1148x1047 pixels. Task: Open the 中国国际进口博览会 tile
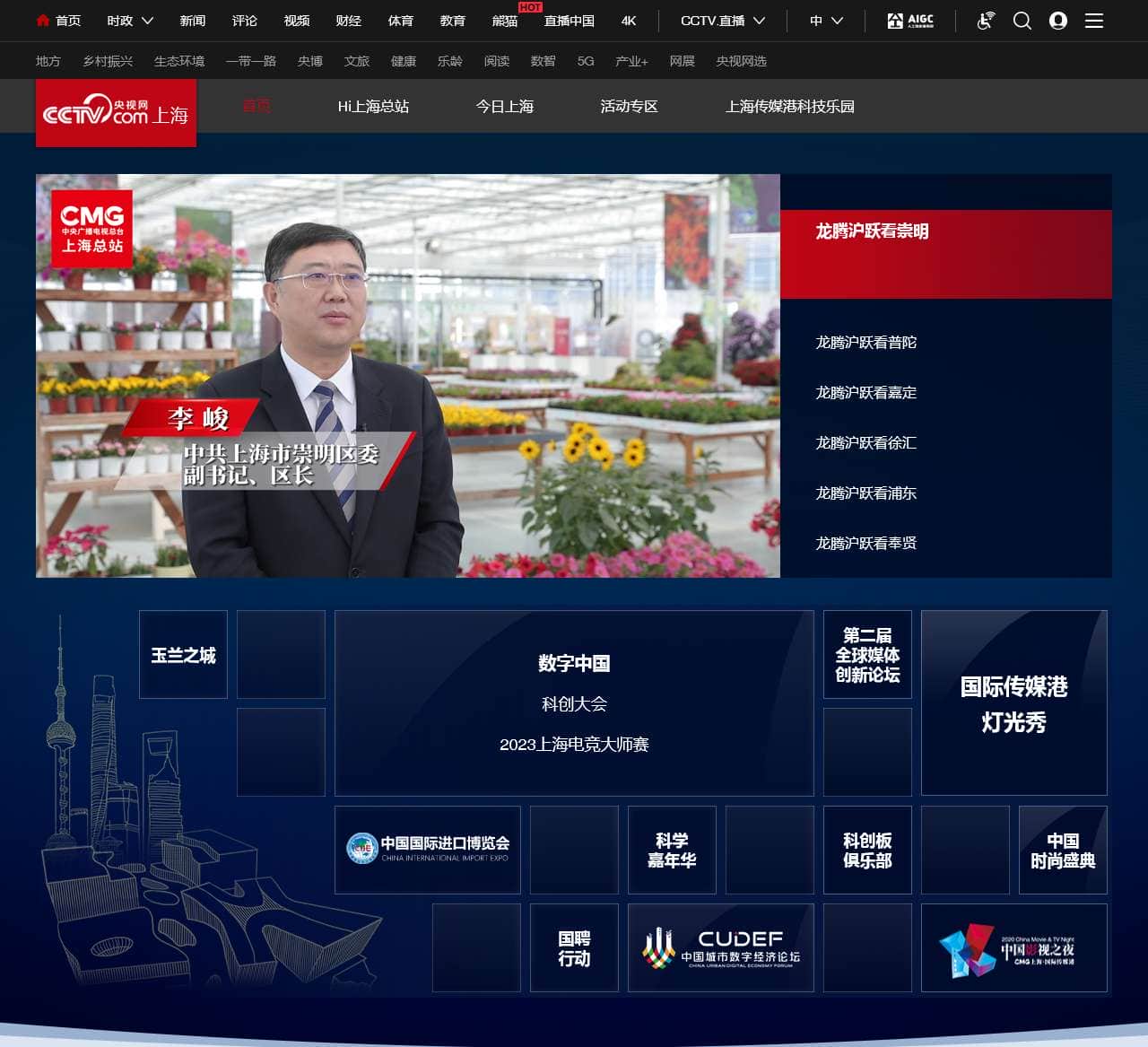point(428,850)
